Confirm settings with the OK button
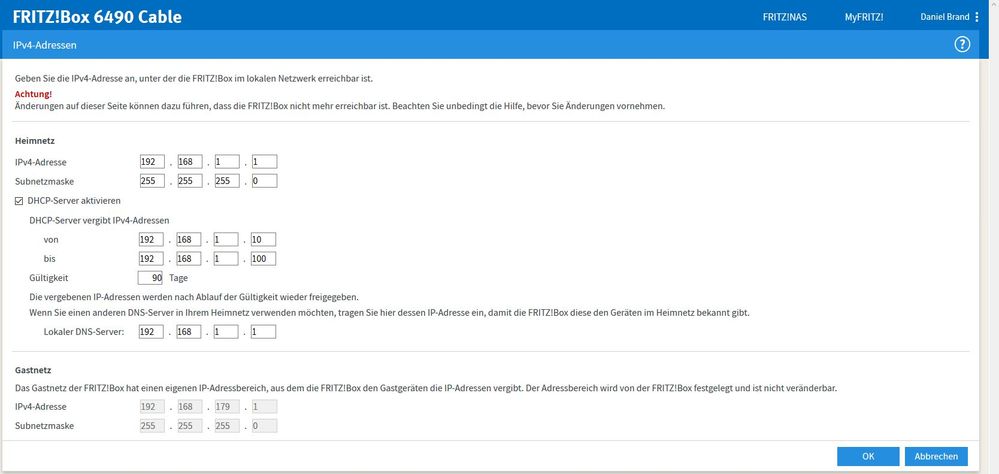This screenshot has width=999, height=474. click(x=868, y=456)
